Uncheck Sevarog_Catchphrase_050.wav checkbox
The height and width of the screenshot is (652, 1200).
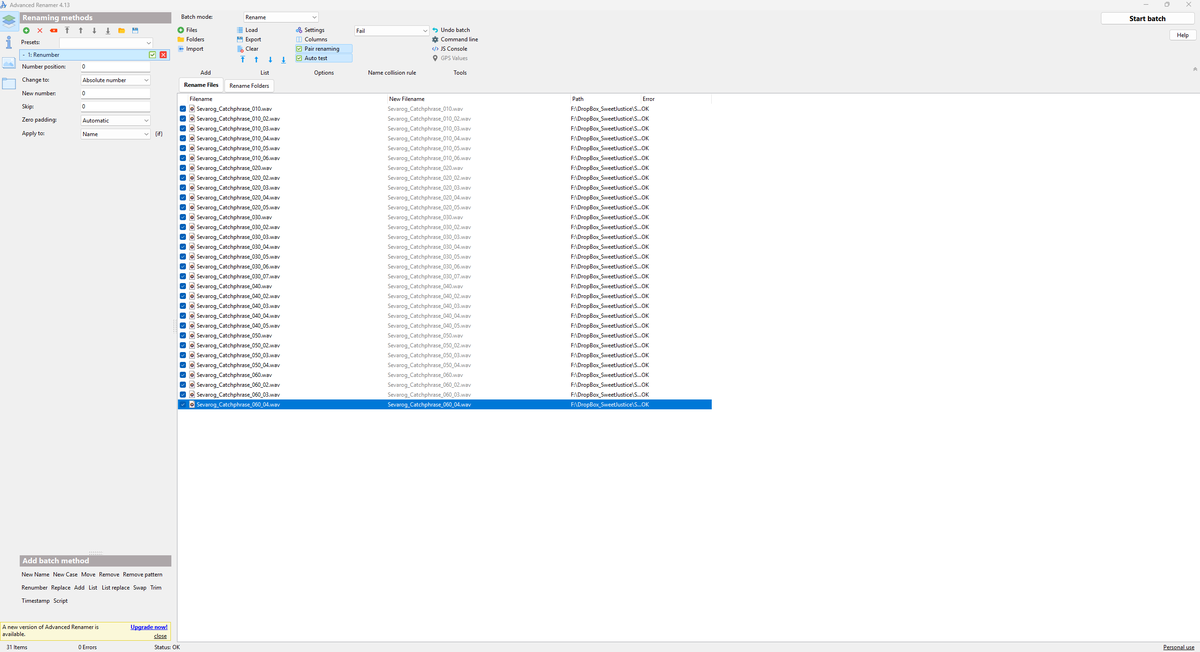click(183, 335)
